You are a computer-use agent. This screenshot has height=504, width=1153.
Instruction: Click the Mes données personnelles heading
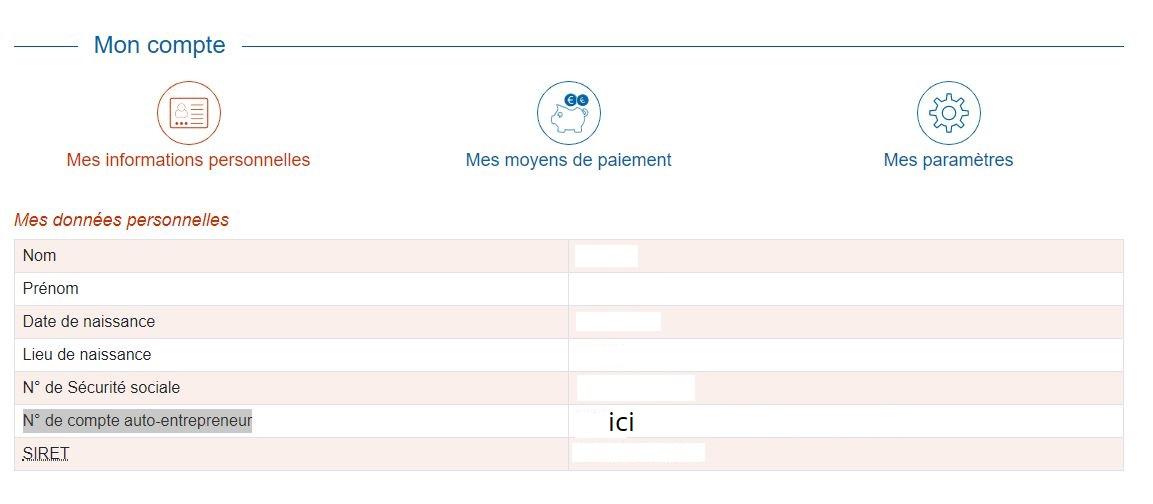[x=121, y=220]
